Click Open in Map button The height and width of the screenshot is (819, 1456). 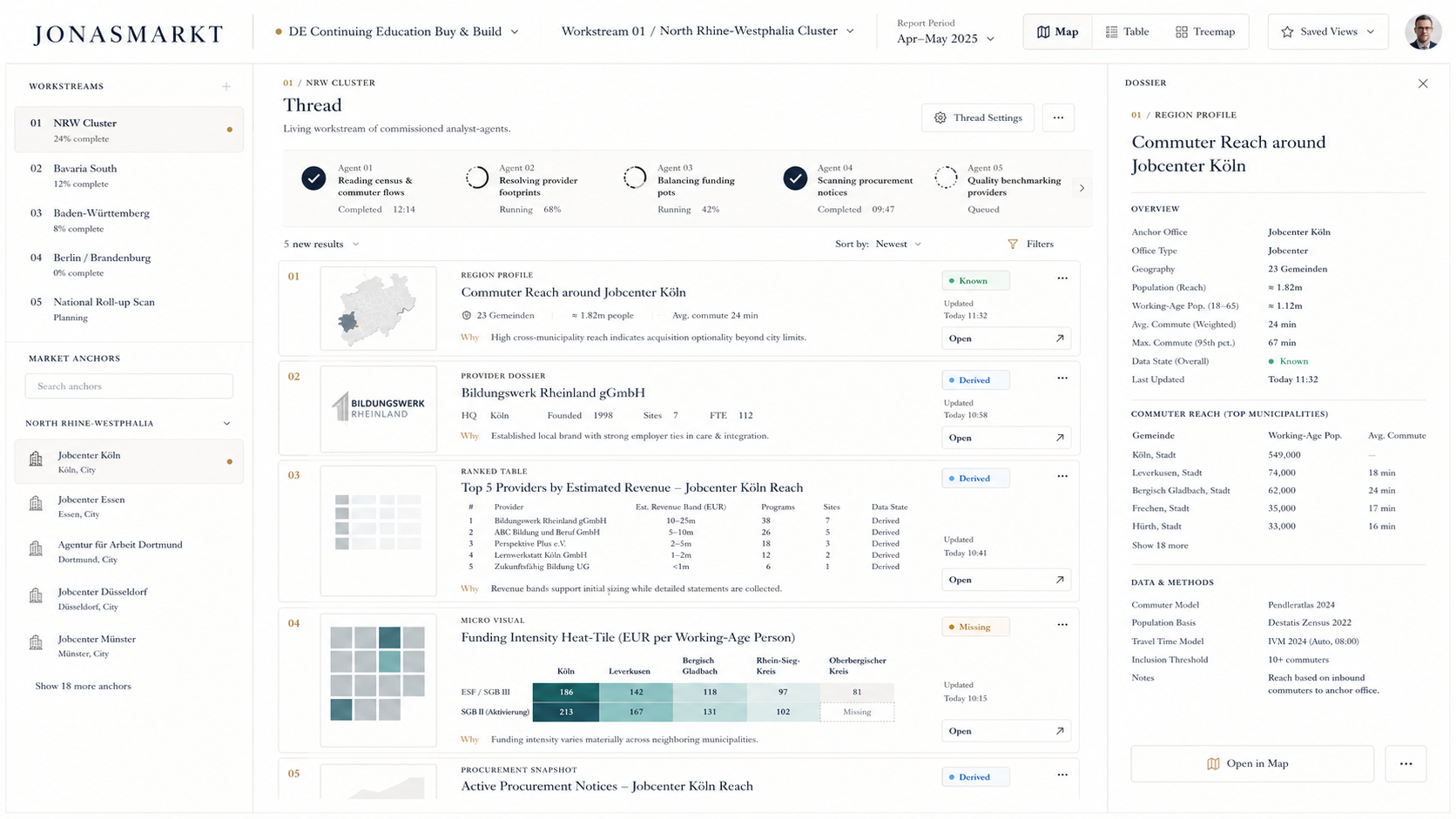[x=1252, y=763]
